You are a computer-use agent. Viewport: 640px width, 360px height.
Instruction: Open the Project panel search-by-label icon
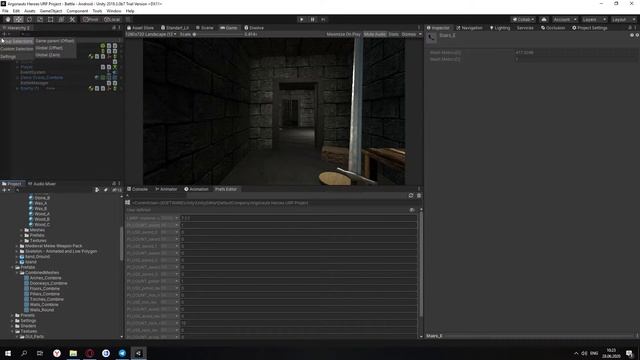(x=106, y=190)
